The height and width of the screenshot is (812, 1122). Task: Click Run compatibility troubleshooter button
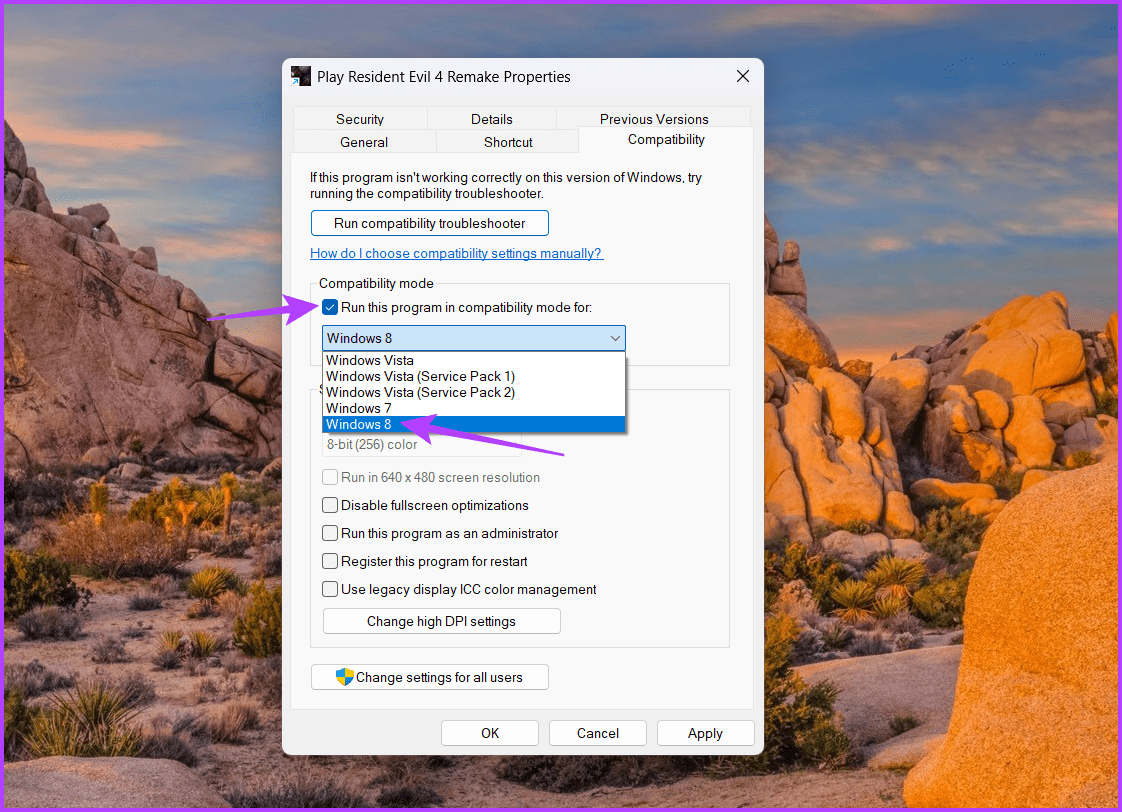(430, 223)
